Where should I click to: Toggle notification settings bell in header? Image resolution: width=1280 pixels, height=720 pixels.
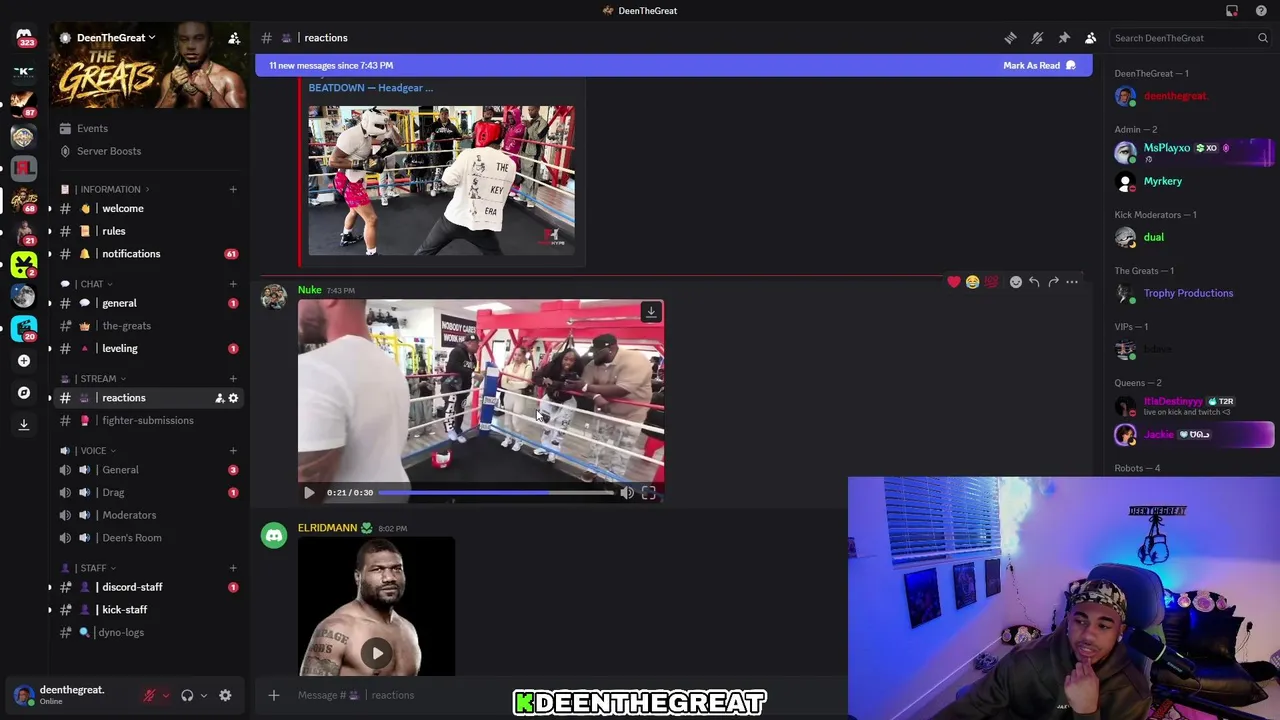point(1037,38)
